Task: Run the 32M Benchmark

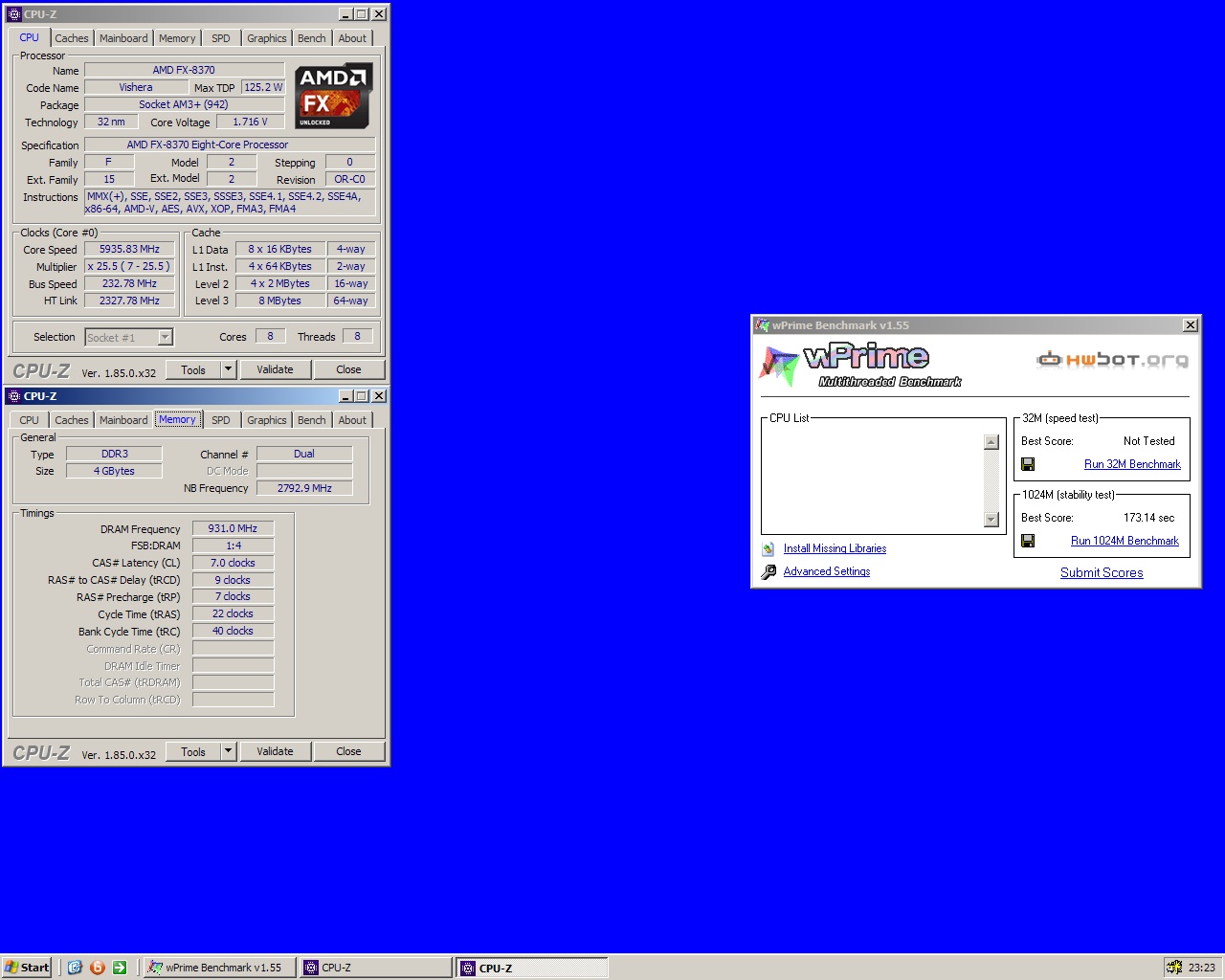Action: click(1132, 464)
